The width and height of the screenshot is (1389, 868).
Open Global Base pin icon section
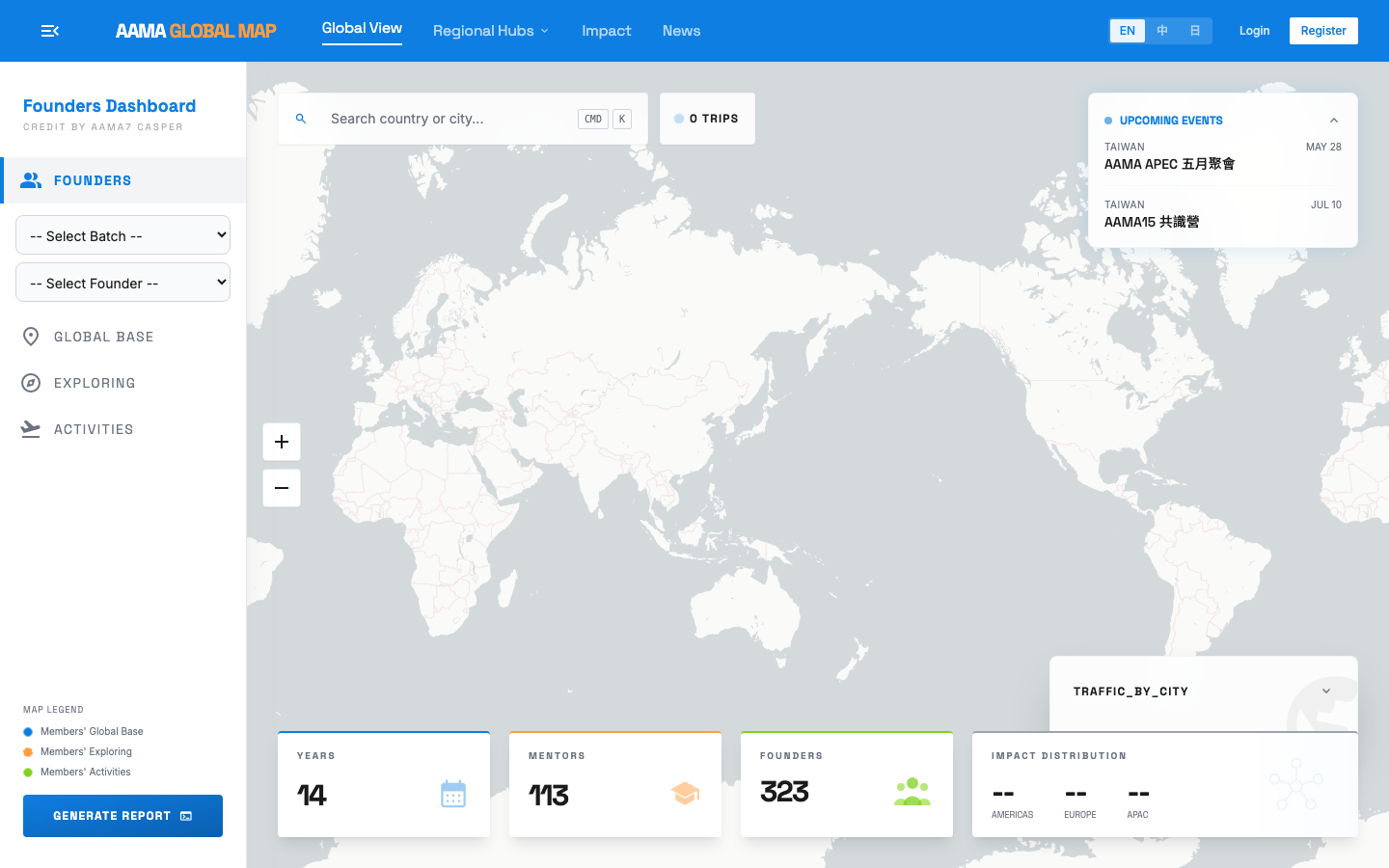31,337
